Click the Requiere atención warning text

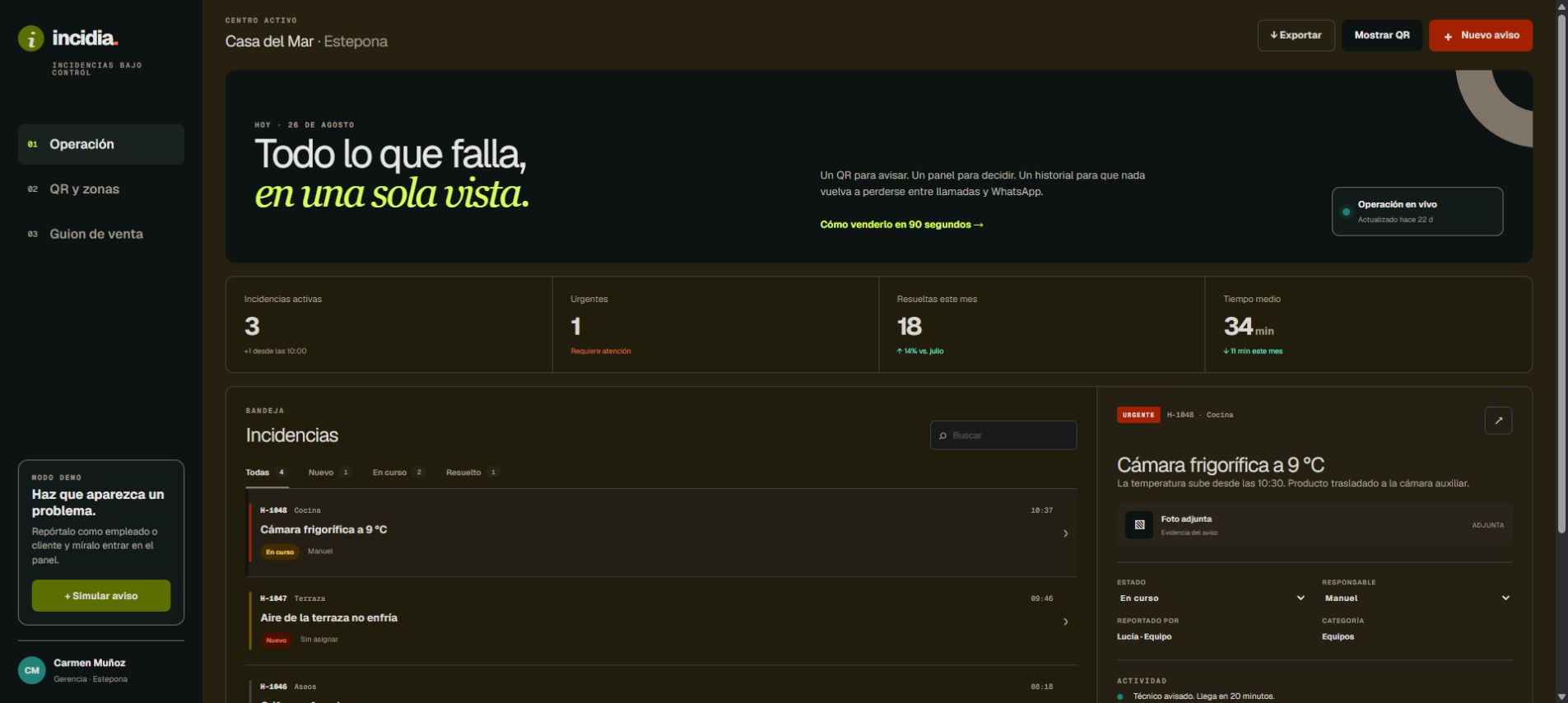pyautogui.click(x=601, y=351)
